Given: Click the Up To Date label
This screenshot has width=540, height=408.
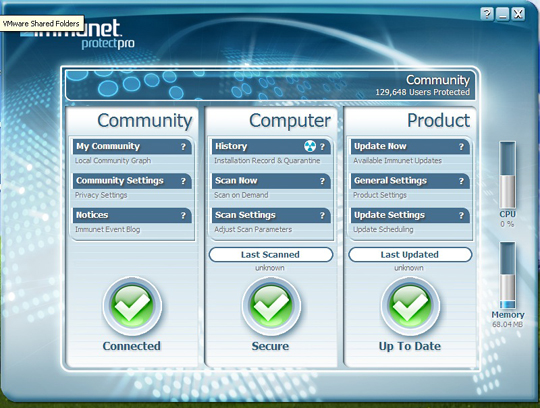Looking at the screenshot, I should click(410, 346).
